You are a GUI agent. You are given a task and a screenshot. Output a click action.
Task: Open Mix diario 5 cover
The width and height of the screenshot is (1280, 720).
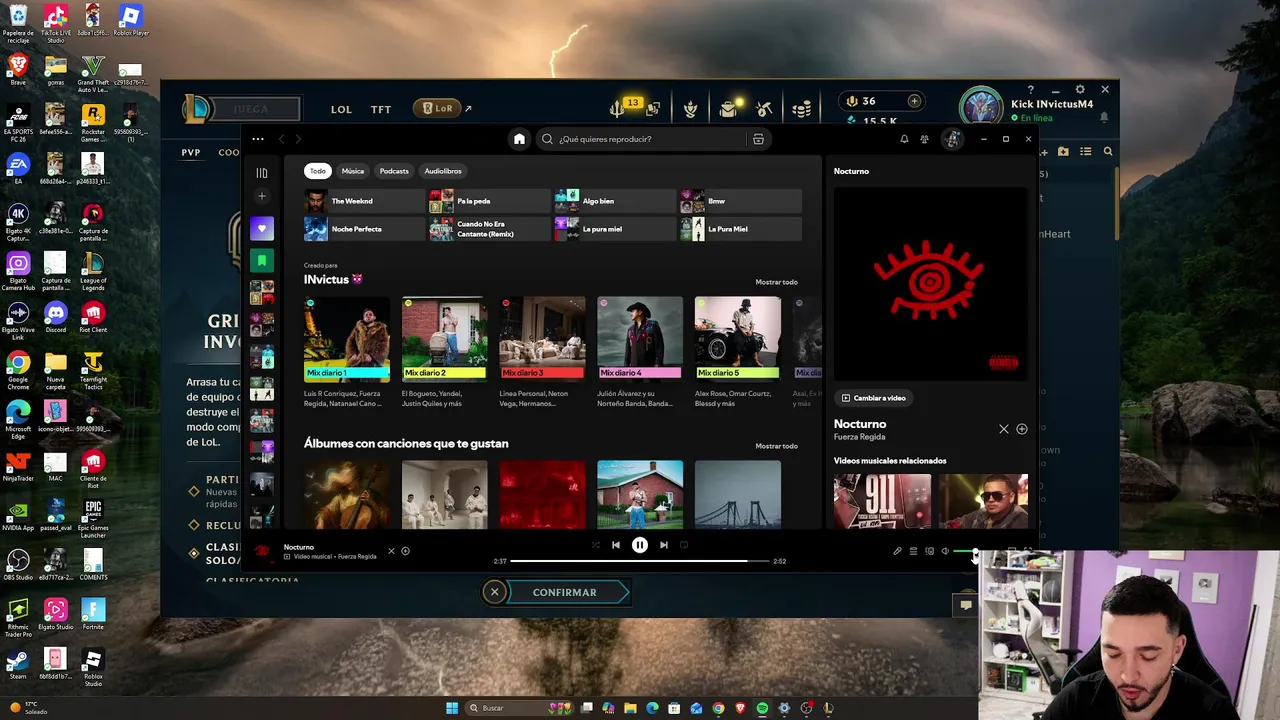point(738,339)
